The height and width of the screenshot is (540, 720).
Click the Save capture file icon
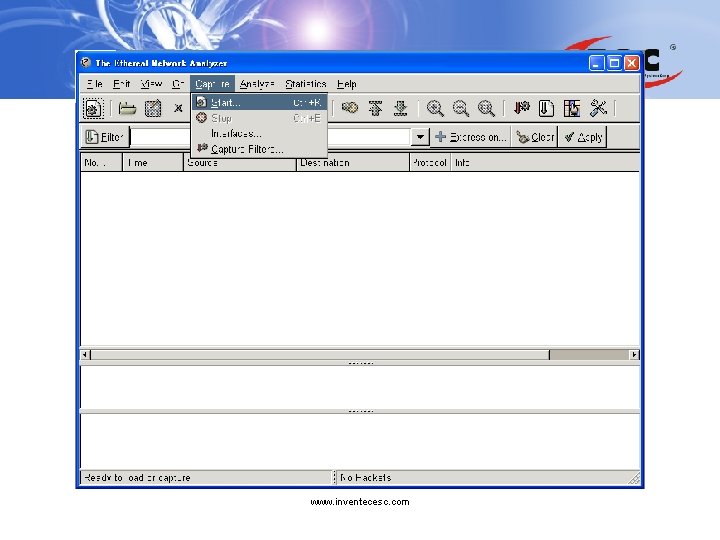click(x=153, y=109)
